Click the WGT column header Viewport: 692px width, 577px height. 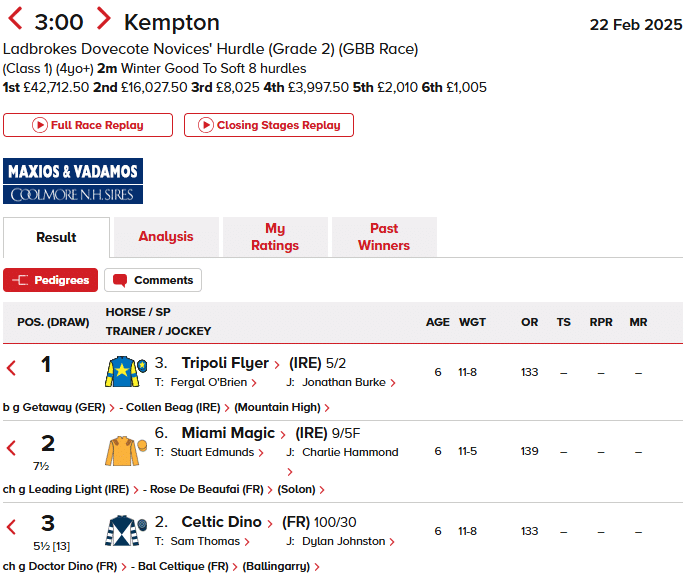[472, 322]
